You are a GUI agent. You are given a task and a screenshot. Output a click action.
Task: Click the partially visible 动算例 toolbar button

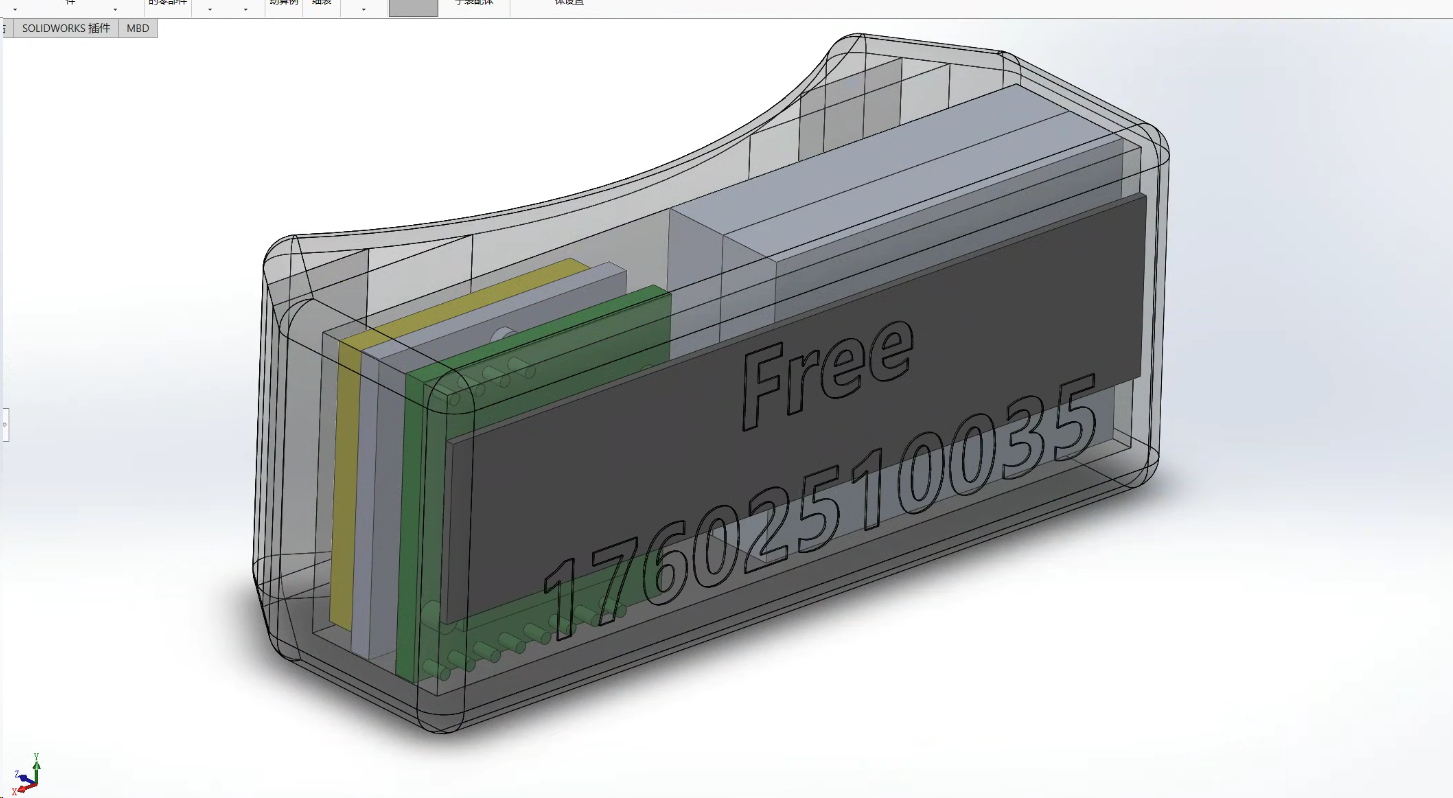(x=281, y=4)
